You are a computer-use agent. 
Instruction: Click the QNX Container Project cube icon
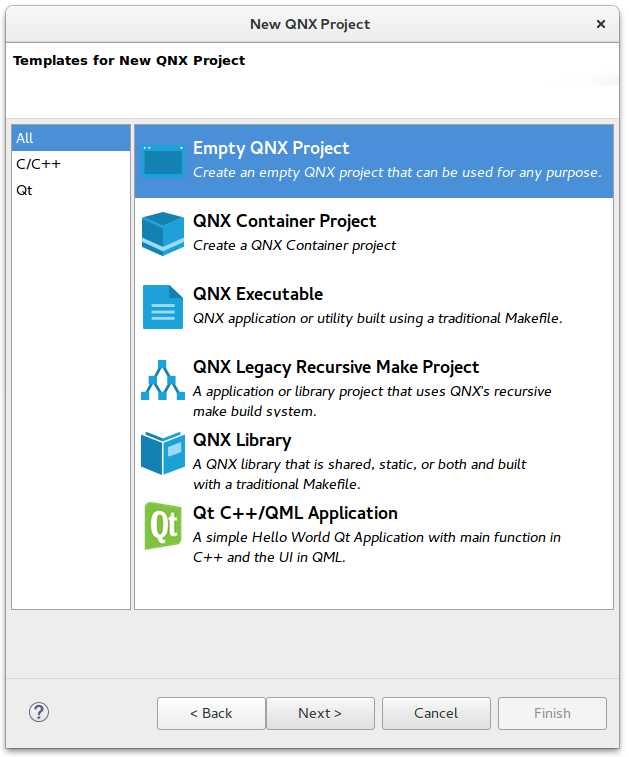163,234
